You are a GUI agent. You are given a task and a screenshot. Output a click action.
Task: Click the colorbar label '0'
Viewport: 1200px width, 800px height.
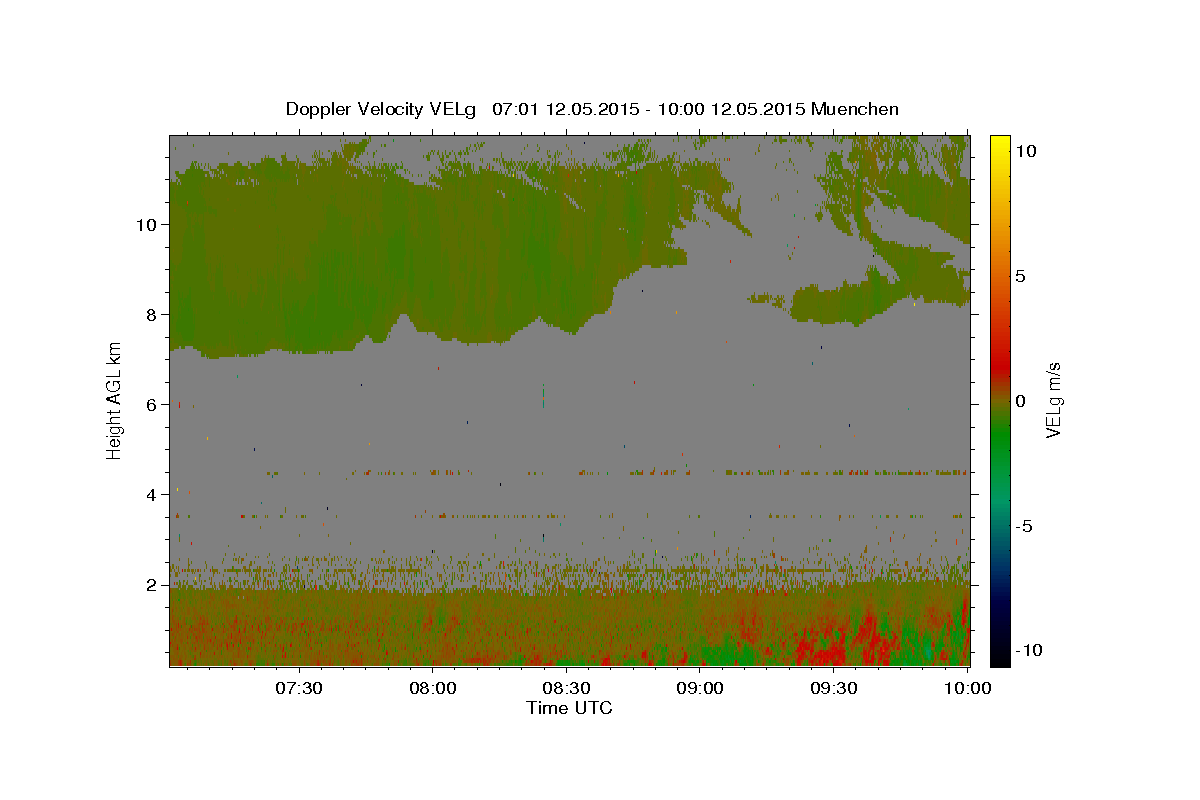pyautogui.click(x=1021, y=400)
